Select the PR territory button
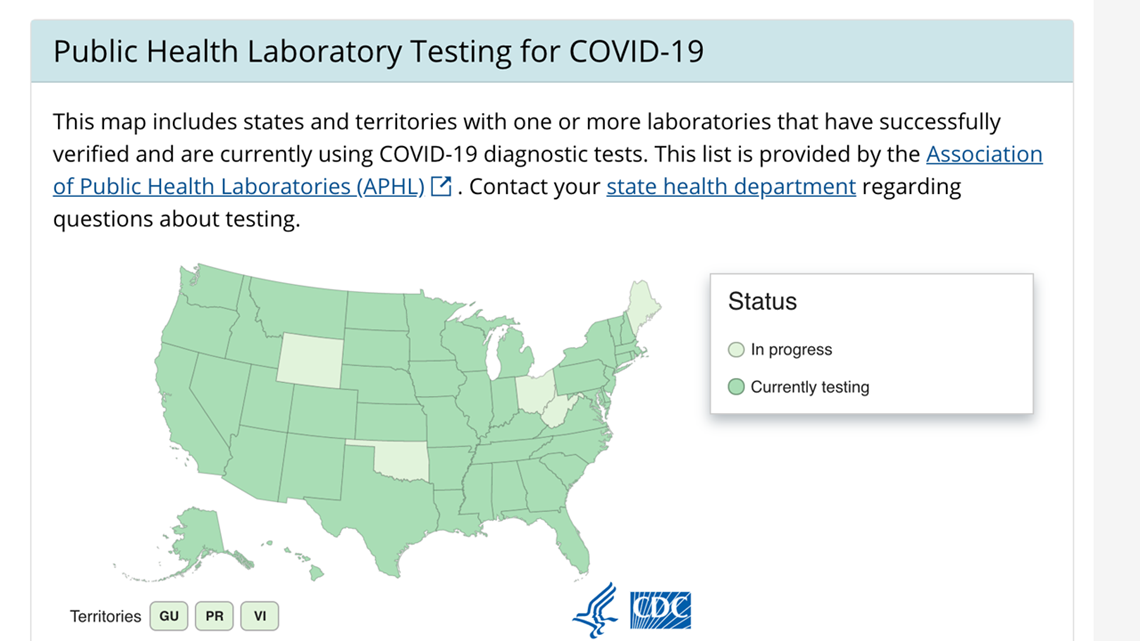Image resolution: width=1140 pixels, height=641 pixels. click(x=214, y=616)
